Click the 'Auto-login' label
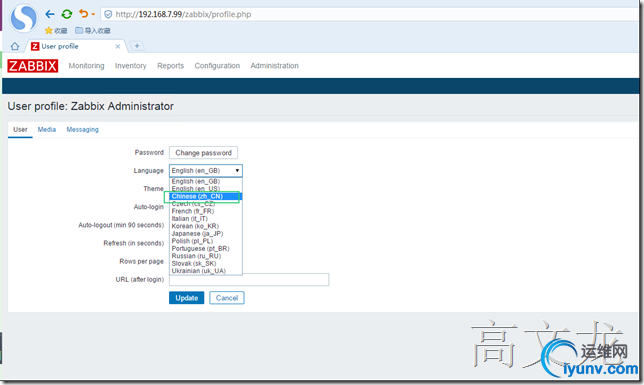 (149, 207)
